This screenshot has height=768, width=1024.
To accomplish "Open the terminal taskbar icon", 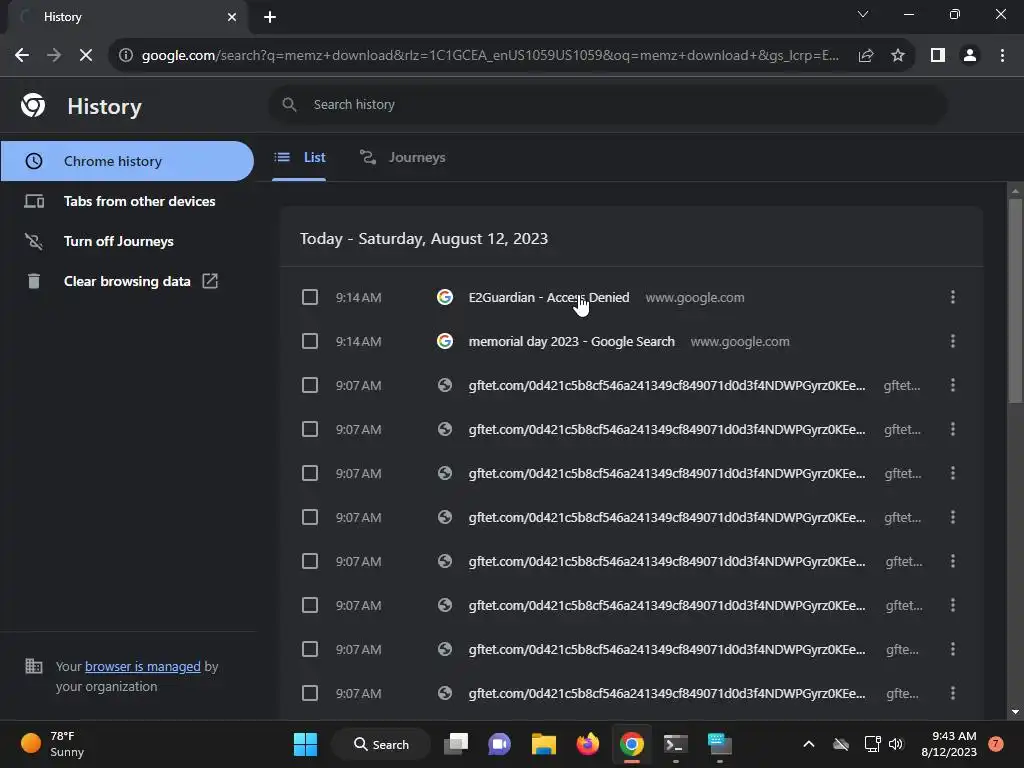I will coord(675,744).
